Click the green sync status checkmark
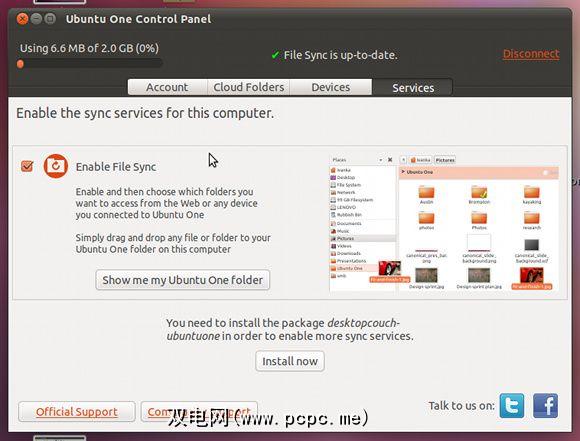This screenshot has height=441, width=580. (x=275, y=55)
